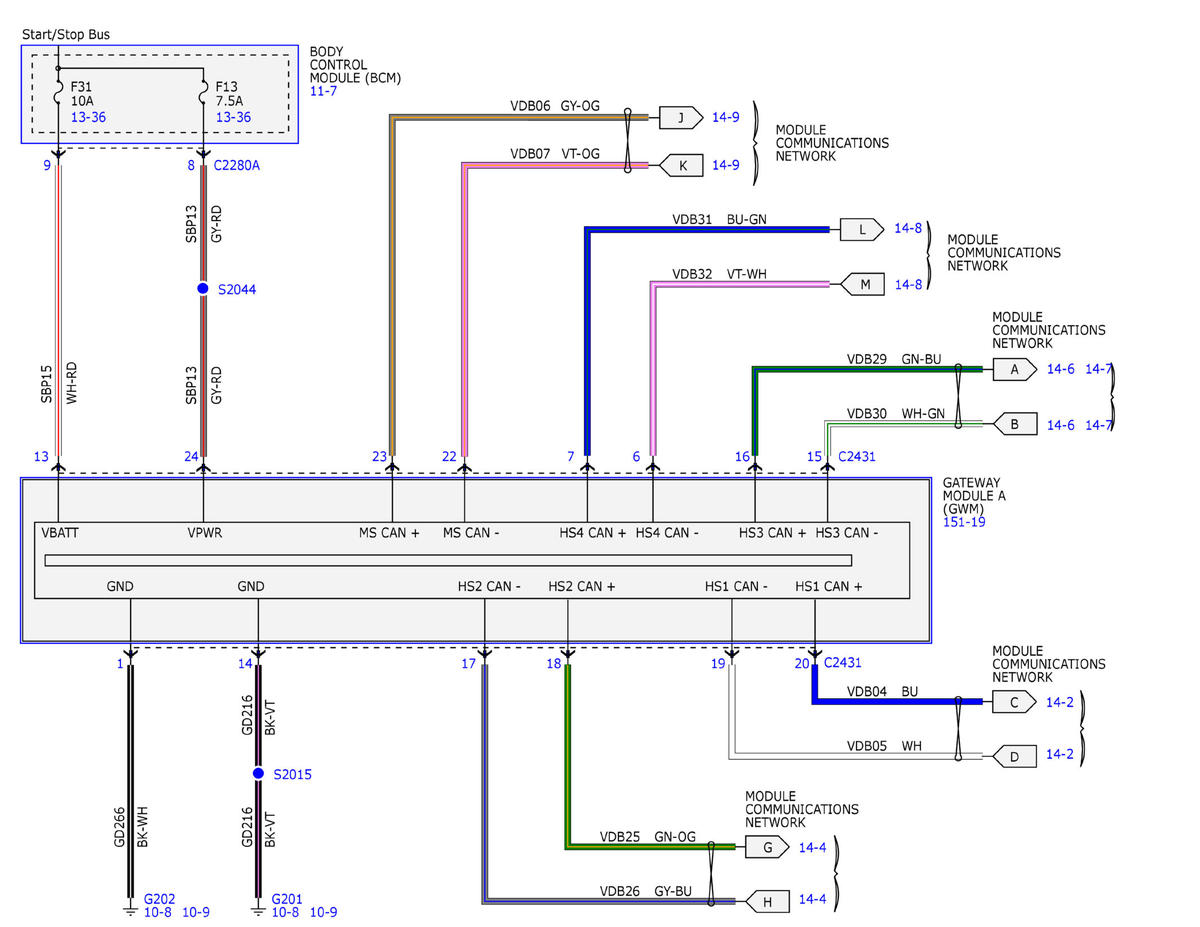The image size is (1200, 927).
Task: Click the F13 7.5A fuse label
Action: point(229,93)
